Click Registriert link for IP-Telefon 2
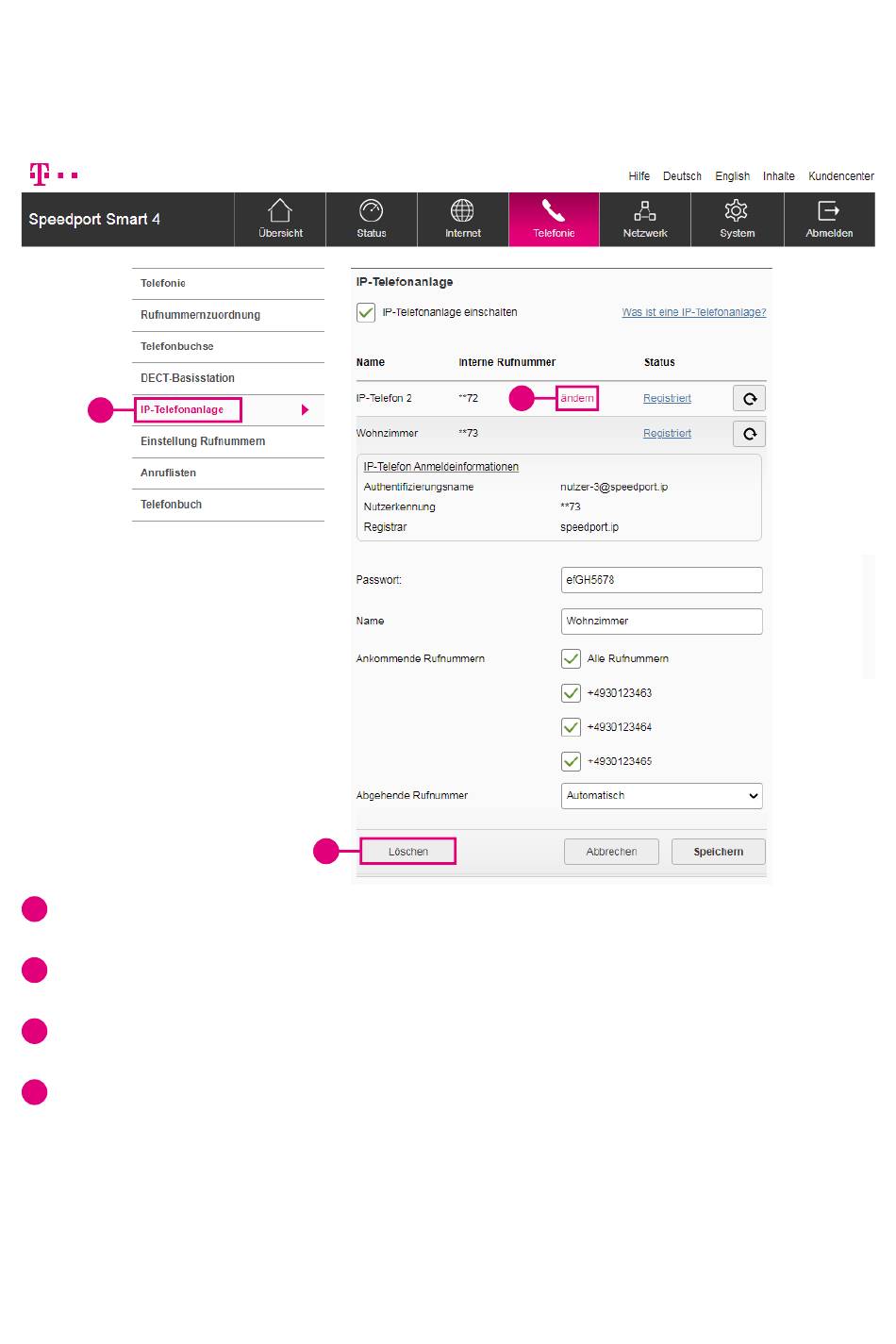The height and width of the screenshot is (1344, 896). (x=667, y=398)
